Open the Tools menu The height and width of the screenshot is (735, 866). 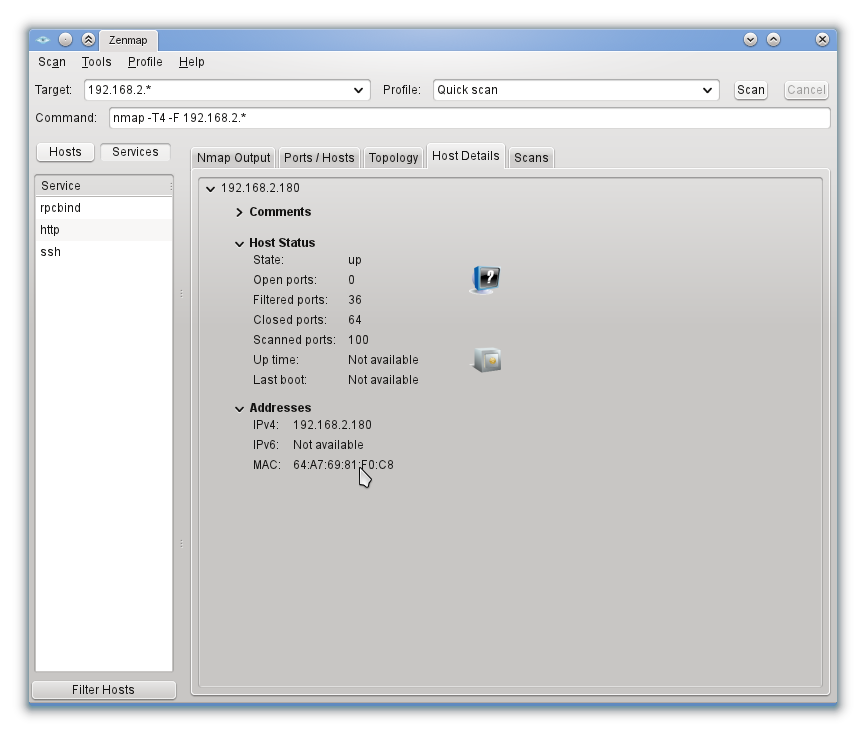[x=97, y=62]
